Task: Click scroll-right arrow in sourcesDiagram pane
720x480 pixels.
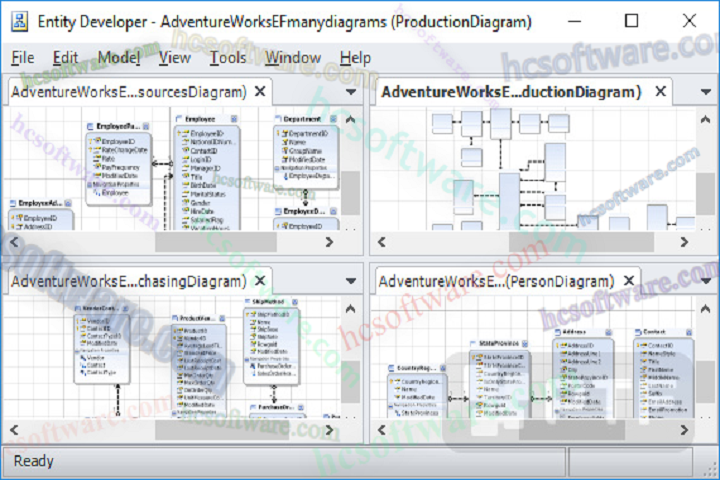Action: [x=329, y=242]
